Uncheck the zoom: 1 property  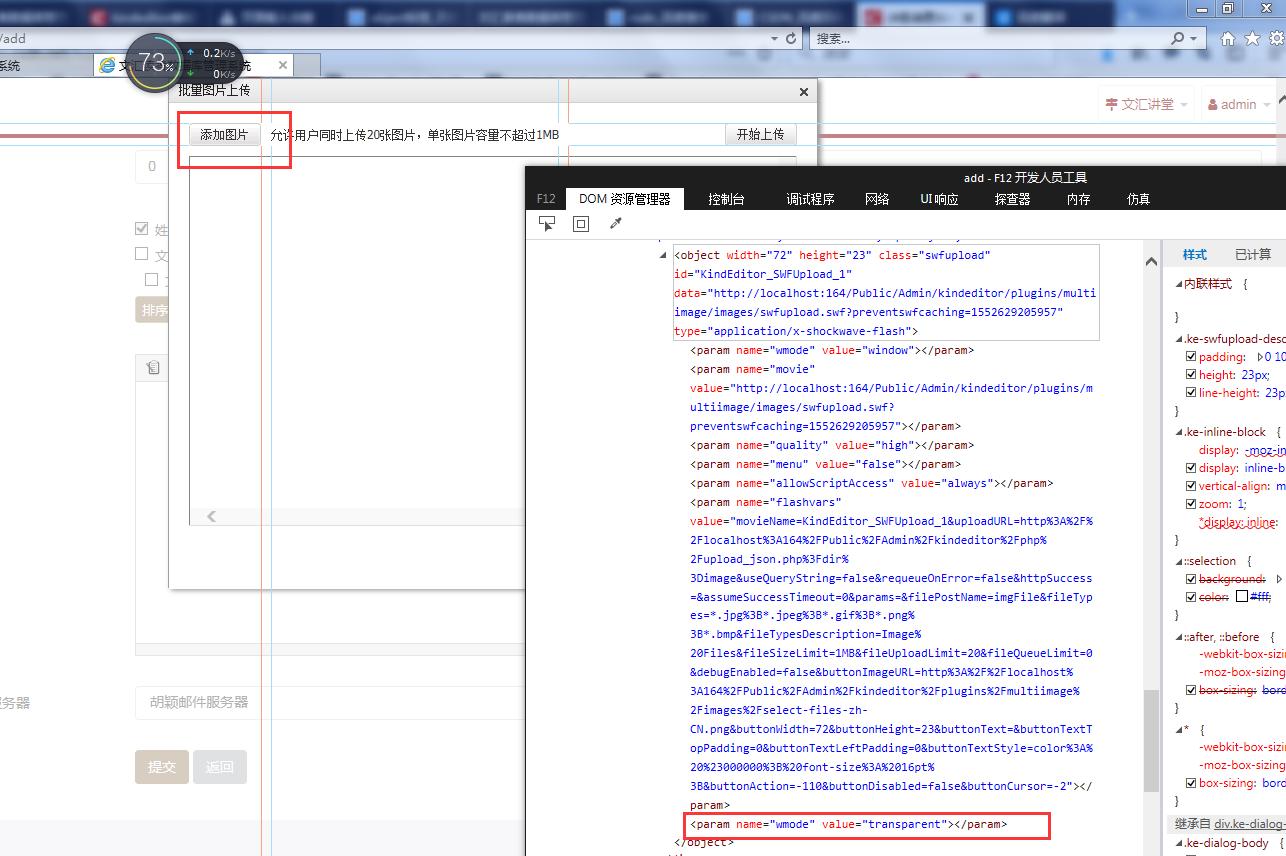tap(1190, 504)
